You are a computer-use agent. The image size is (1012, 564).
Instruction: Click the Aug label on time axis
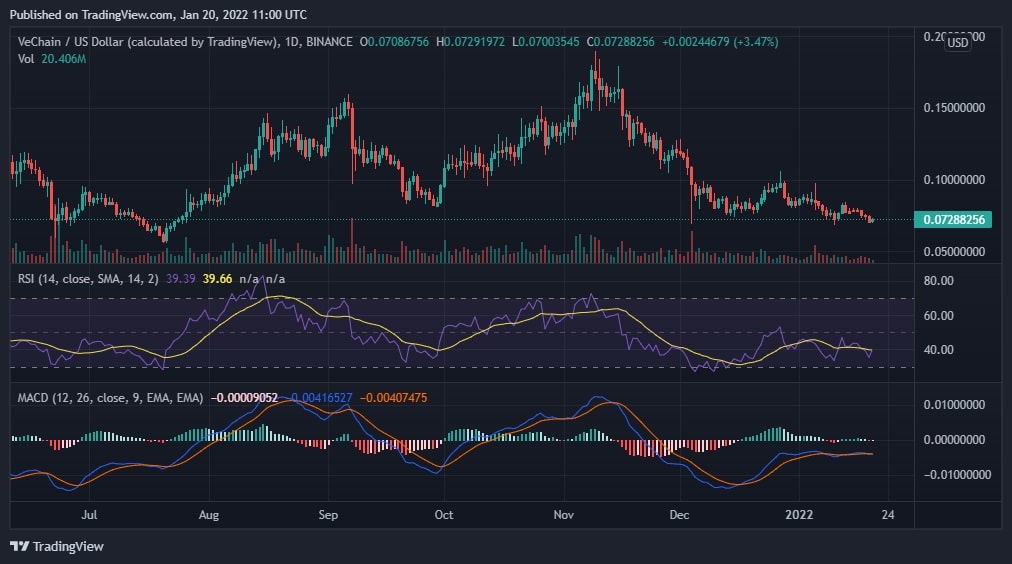[x=208, y=515]
